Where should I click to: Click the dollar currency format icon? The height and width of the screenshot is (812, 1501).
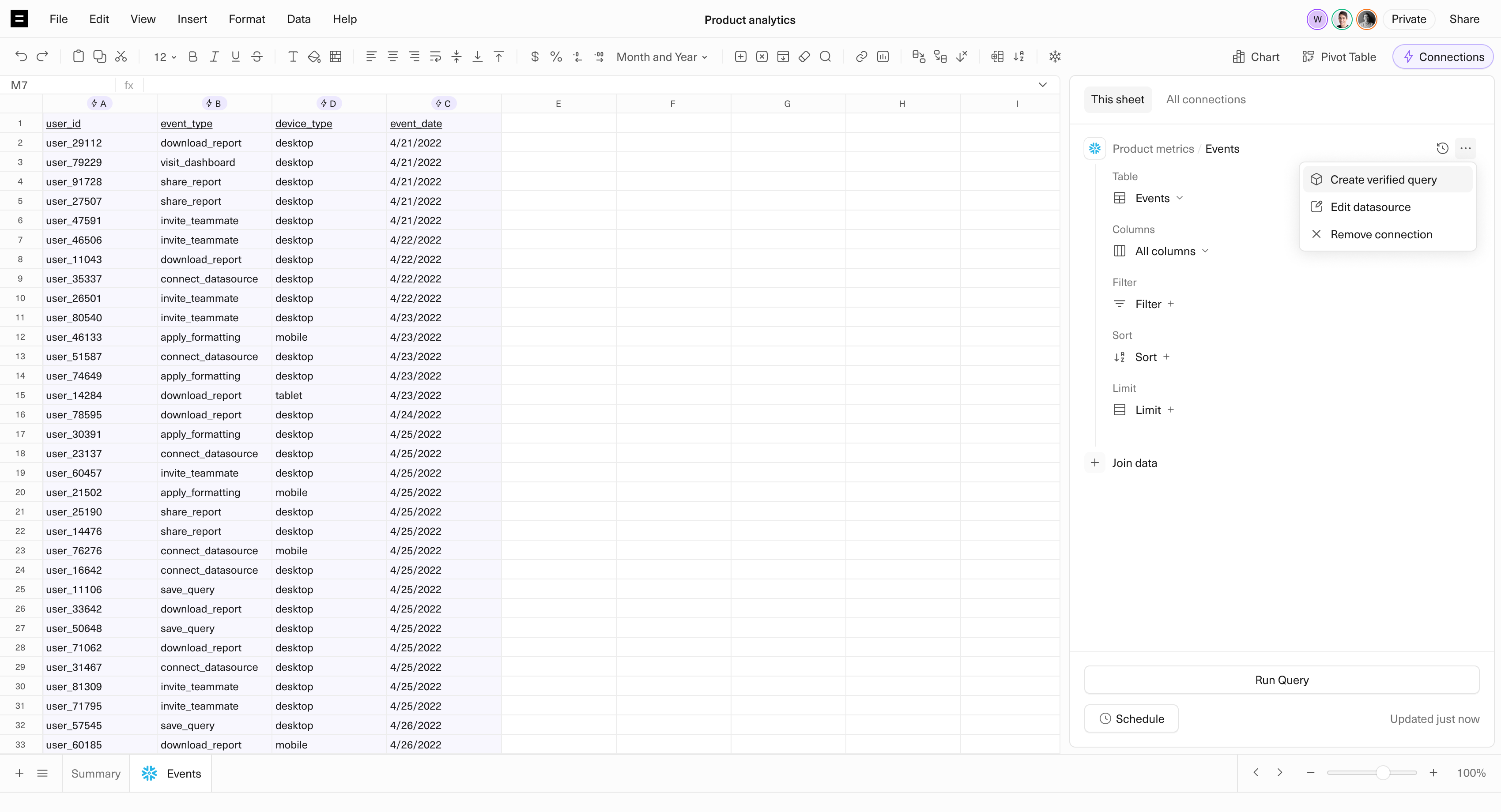[x=534, y=56]
